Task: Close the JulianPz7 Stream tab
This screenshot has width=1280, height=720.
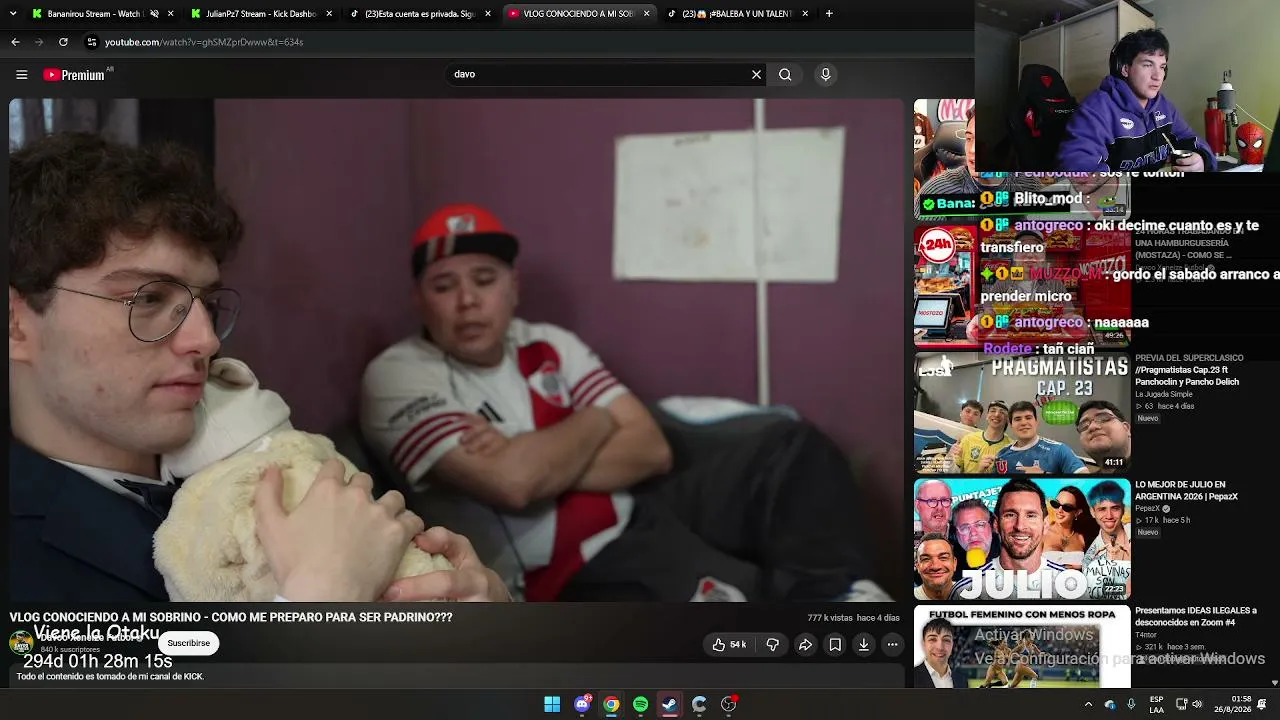Action: 329,14
